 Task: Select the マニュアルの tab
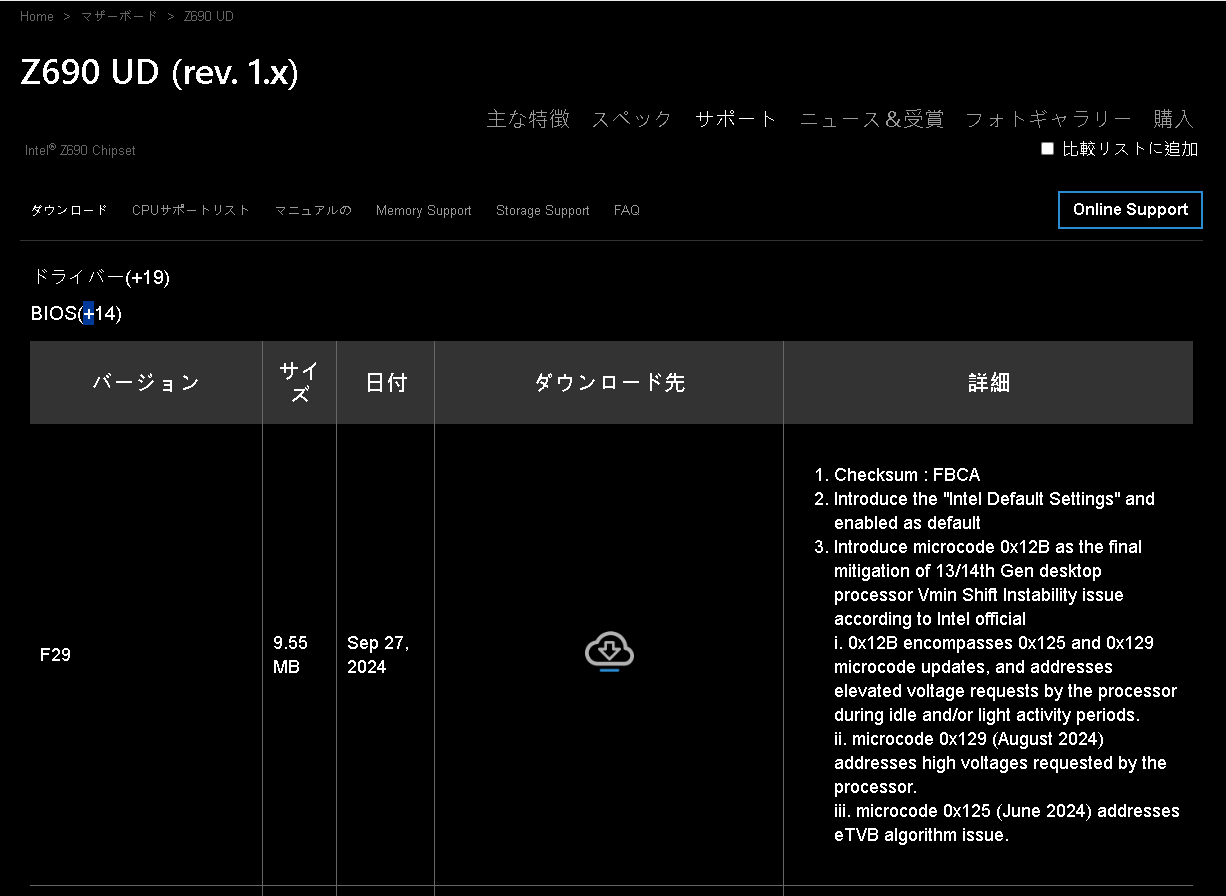coord(312,210)
